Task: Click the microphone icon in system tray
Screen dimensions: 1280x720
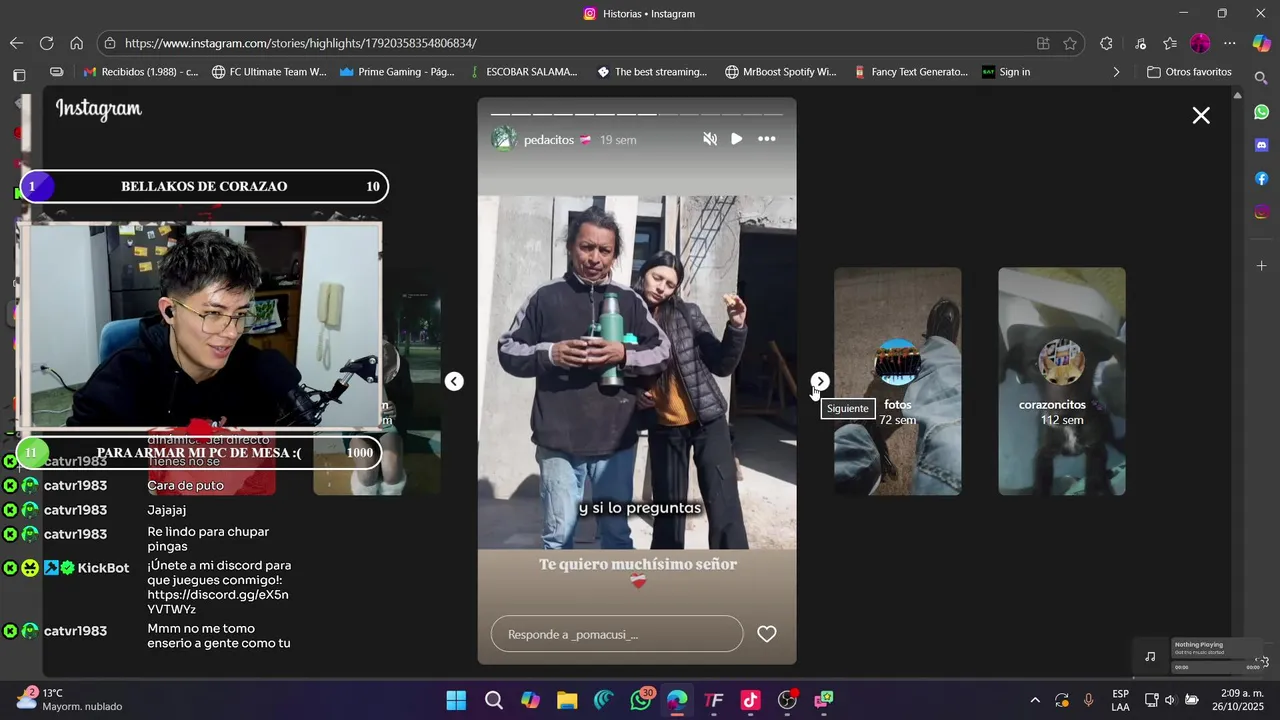Action: click(1088, 700)
